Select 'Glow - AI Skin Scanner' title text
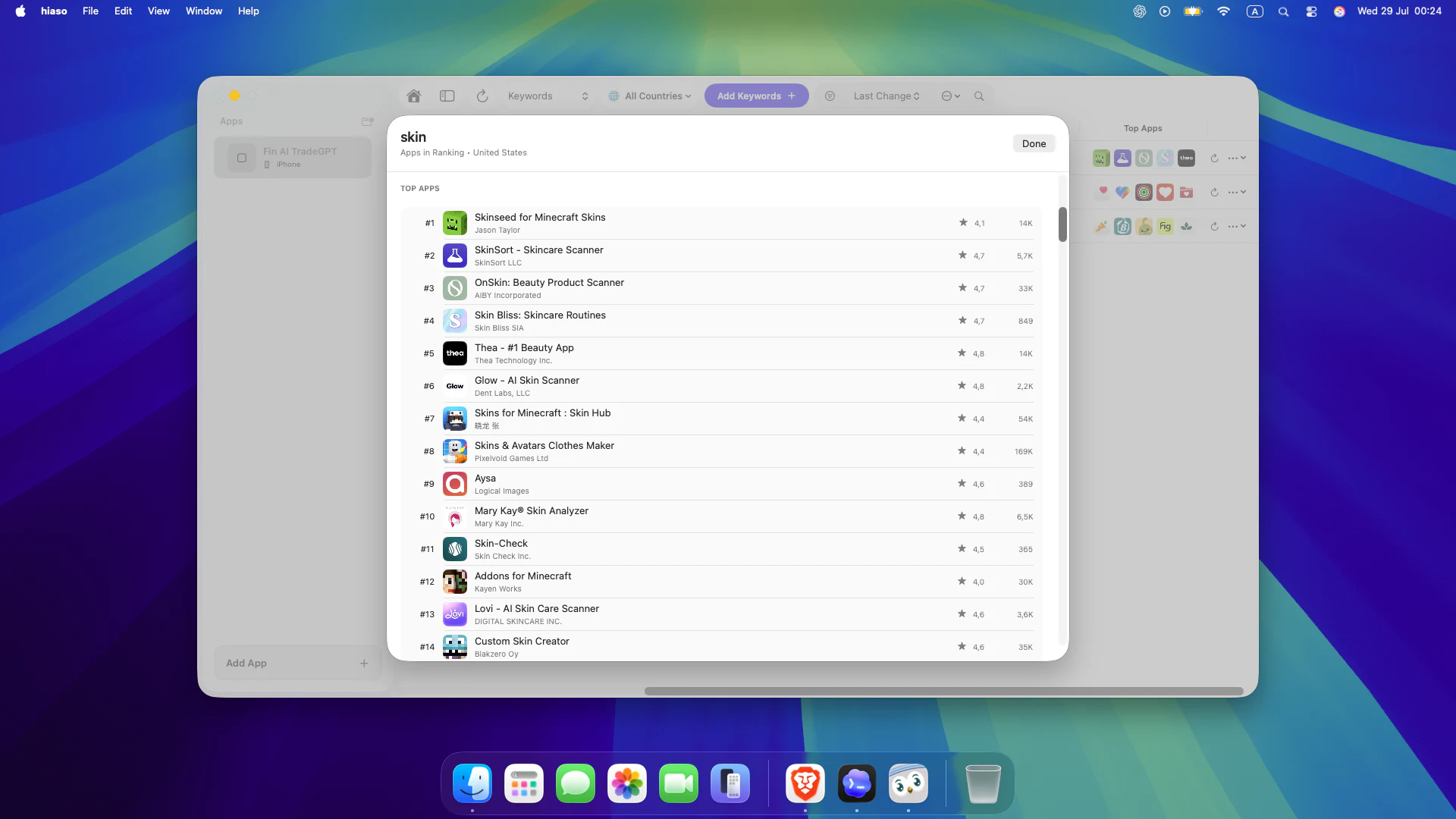This screenshot has width=1456, height=819. (x=527, y=381)
